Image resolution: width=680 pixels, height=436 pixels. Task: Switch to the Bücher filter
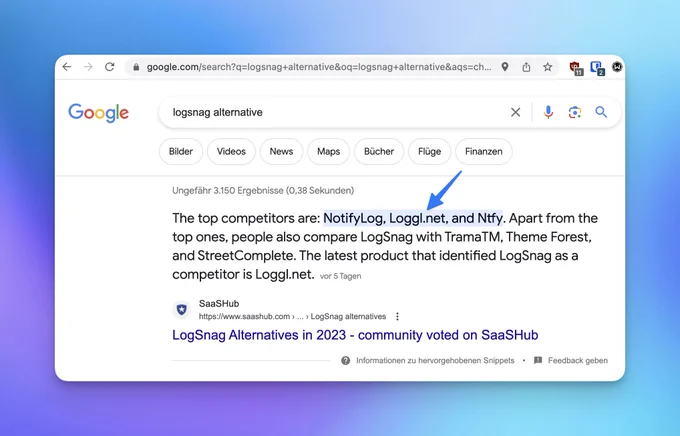(x=379, y=151)
